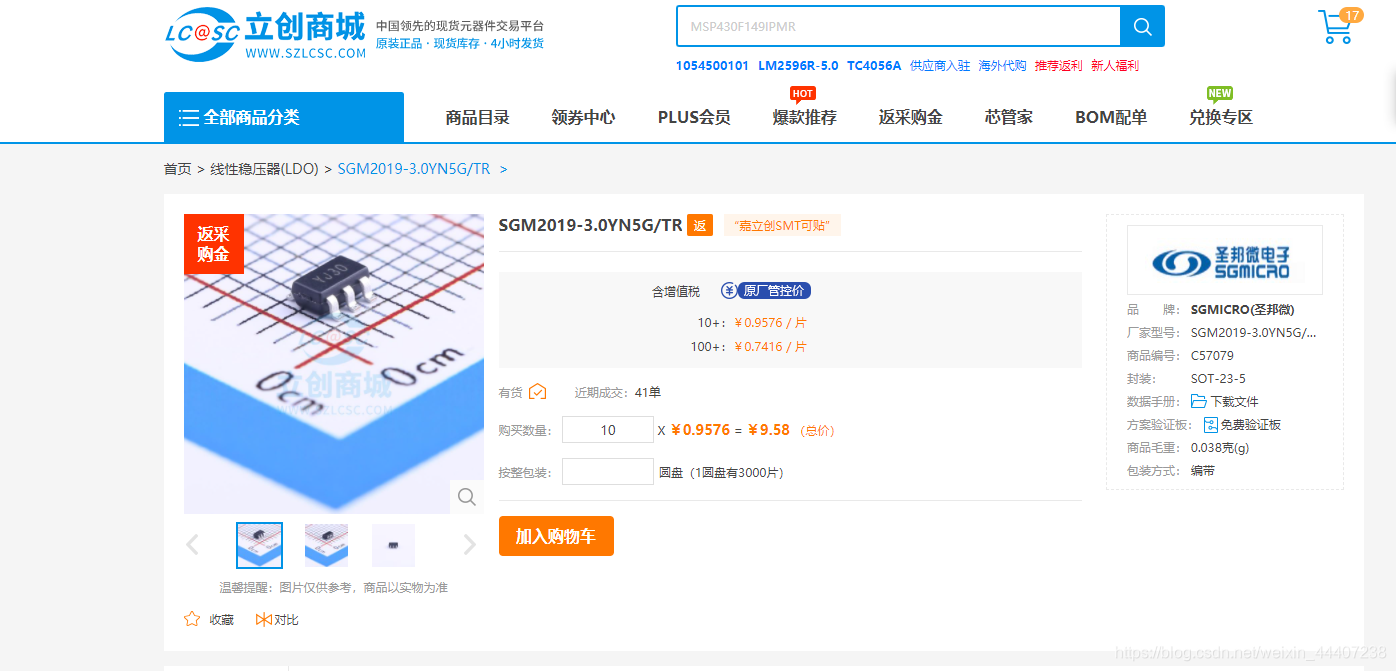This screenshot has height=671, width=1396.
Task: Click the 100+ price ¥0.7416 / 片
Action: [770, 347]
